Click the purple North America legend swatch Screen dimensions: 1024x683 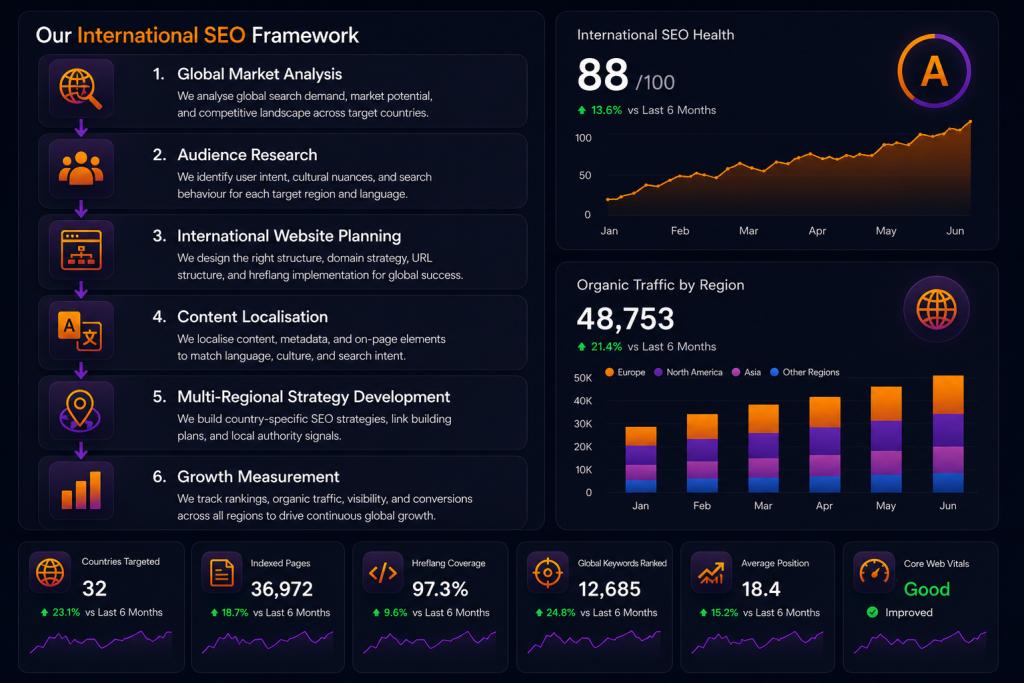coord(658,372)
